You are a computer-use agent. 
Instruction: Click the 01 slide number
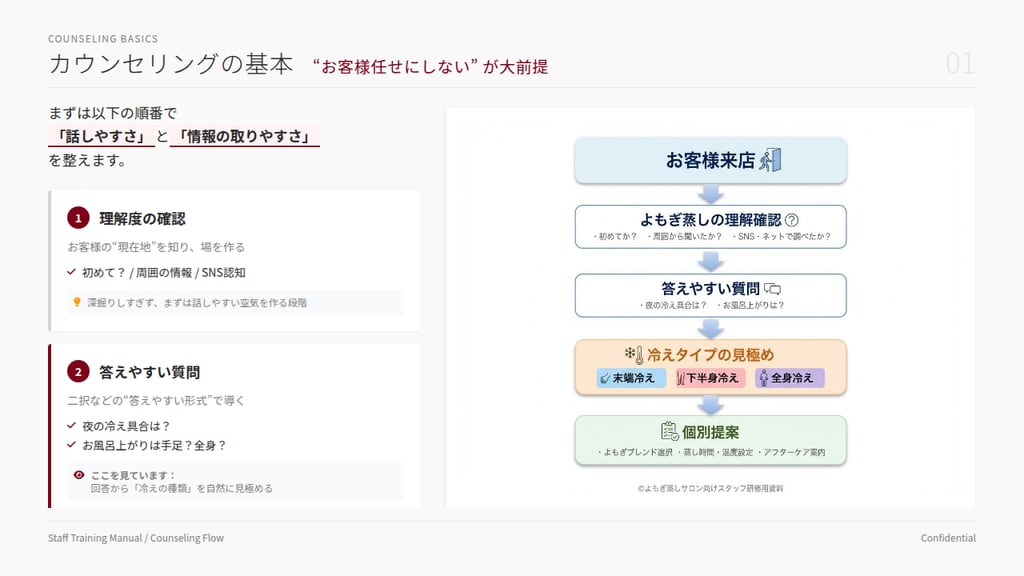tap(959, 64)
